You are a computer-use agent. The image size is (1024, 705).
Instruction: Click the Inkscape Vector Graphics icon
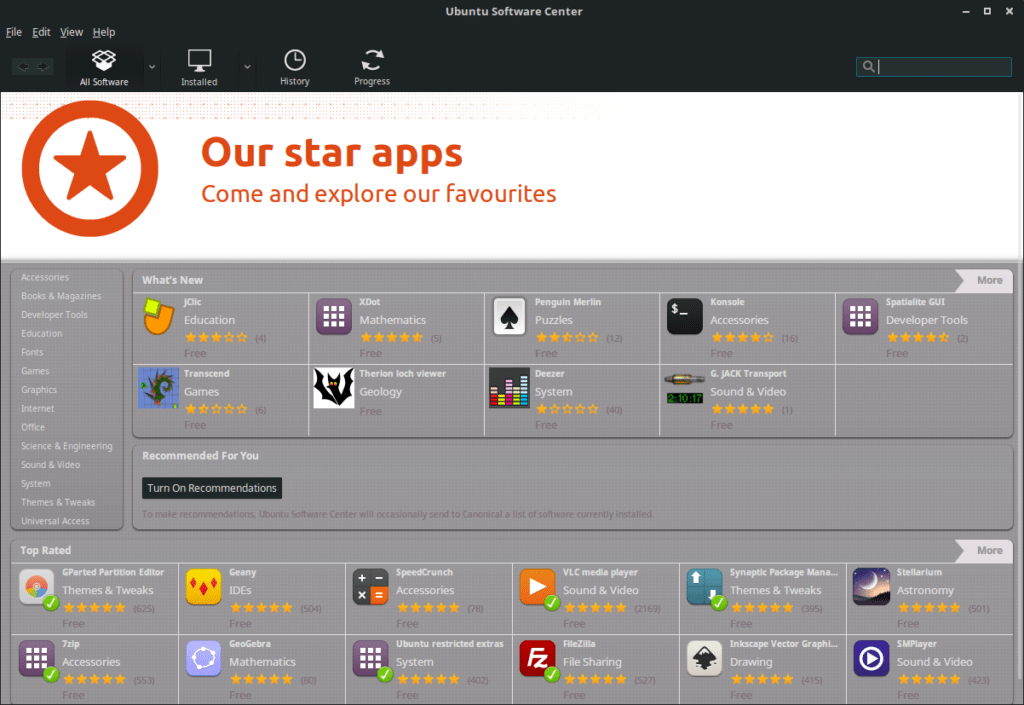(x=705, y=658)
